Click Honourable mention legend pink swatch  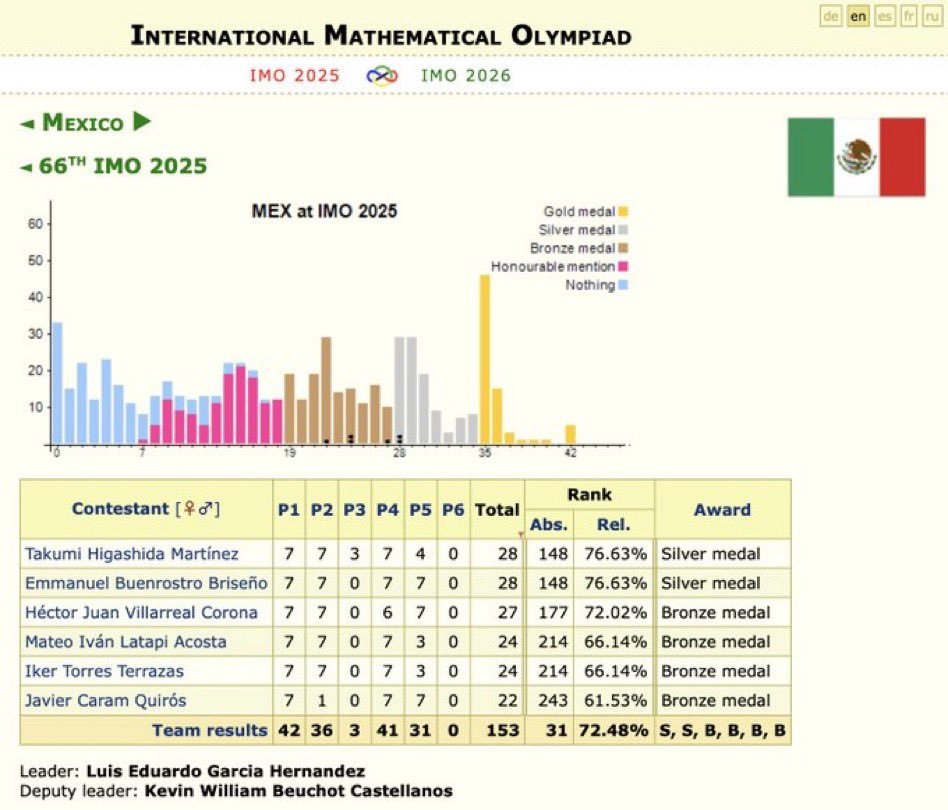(623, 266)
